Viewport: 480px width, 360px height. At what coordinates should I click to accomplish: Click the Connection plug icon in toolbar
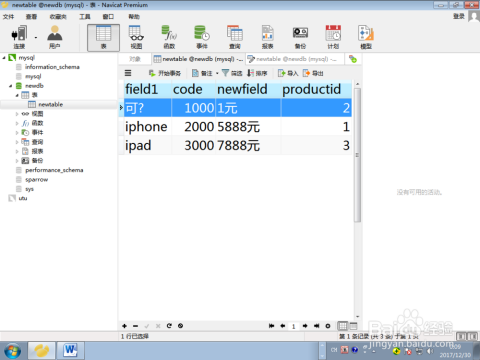pos(19,37)
